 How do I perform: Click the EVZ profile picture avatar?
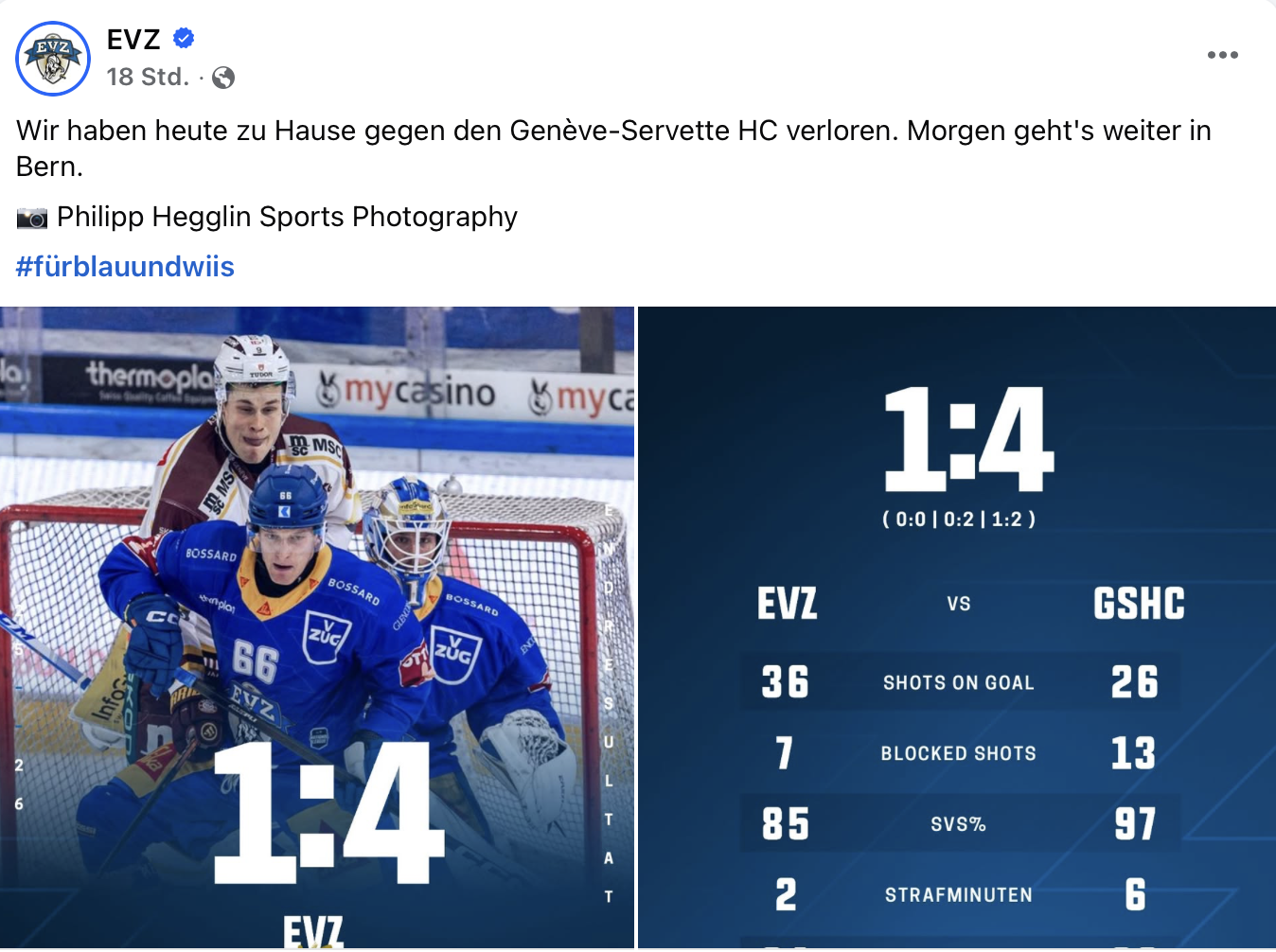point(53,59)
